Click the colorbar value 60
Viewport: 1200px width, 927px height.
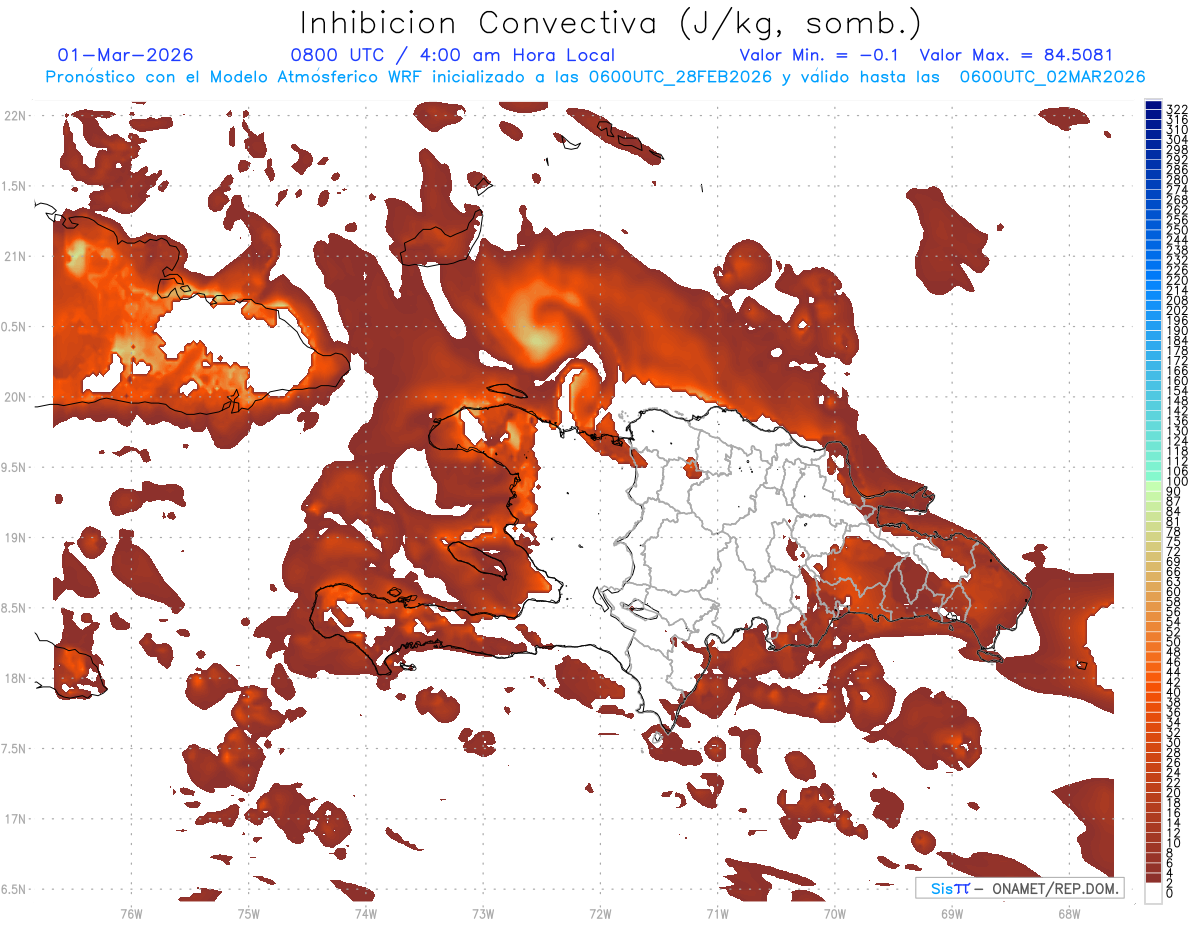coord(1174,591)
